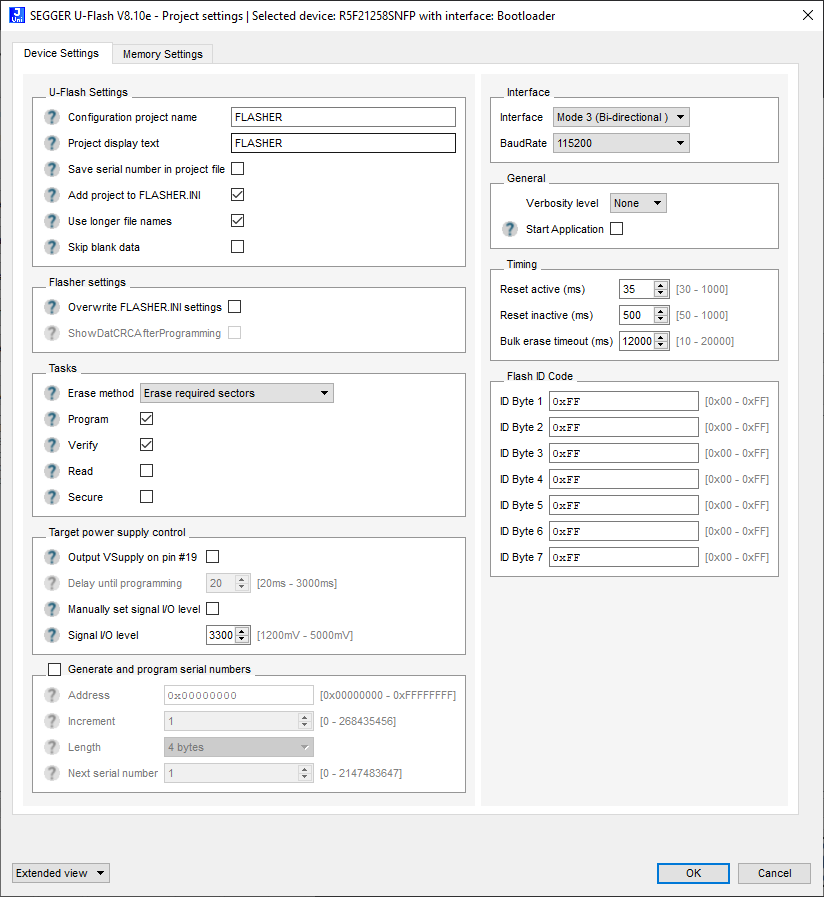Increase Signal I/O level value
The image size is (824, 897).
click(242, 631)
